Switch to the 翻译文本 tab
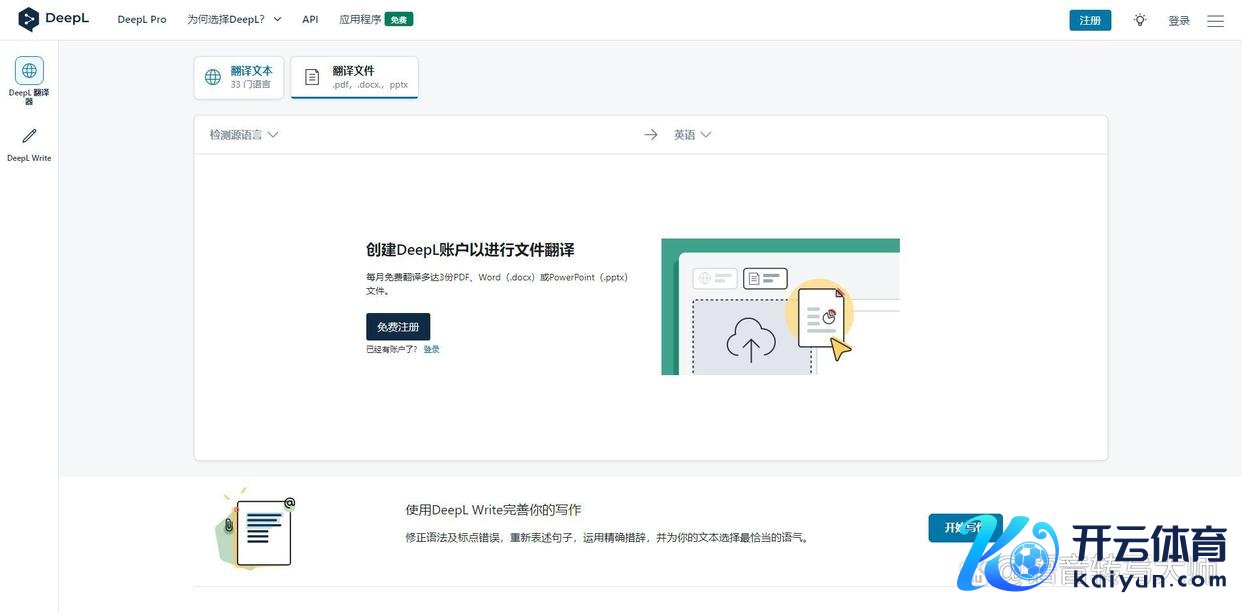Viewport: 1242px width, 613px height. coord(239,77)
